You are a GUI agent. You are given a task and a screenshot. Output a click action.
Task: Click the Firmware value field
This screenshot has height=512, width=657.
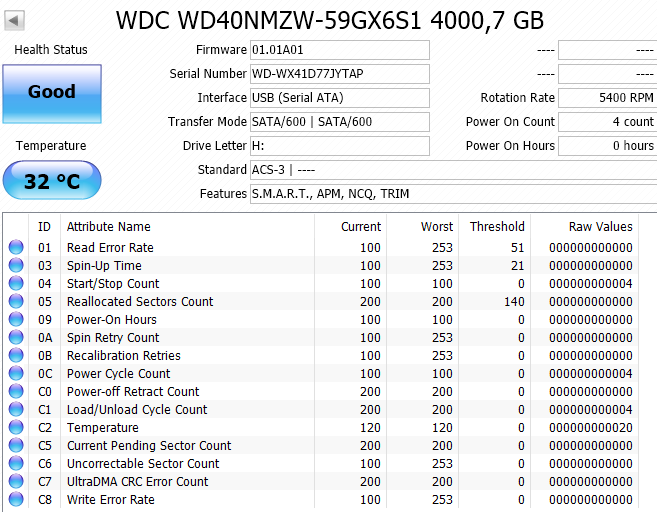coord(339,50)
